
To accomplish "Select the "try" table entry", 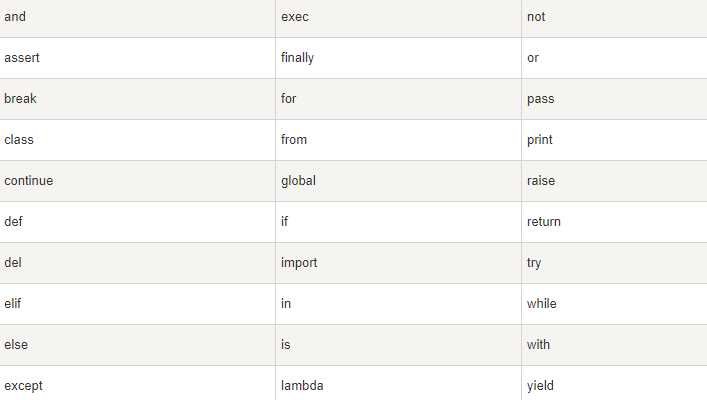I will 534,263.
